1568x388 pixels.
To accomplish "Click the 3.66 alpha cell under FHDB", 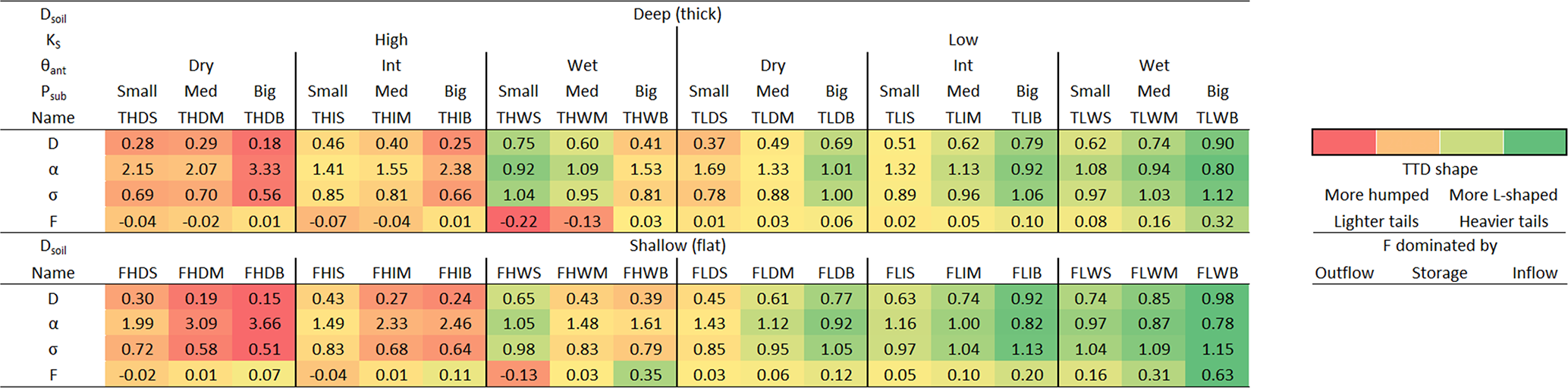I will click(x=264, y=324).
